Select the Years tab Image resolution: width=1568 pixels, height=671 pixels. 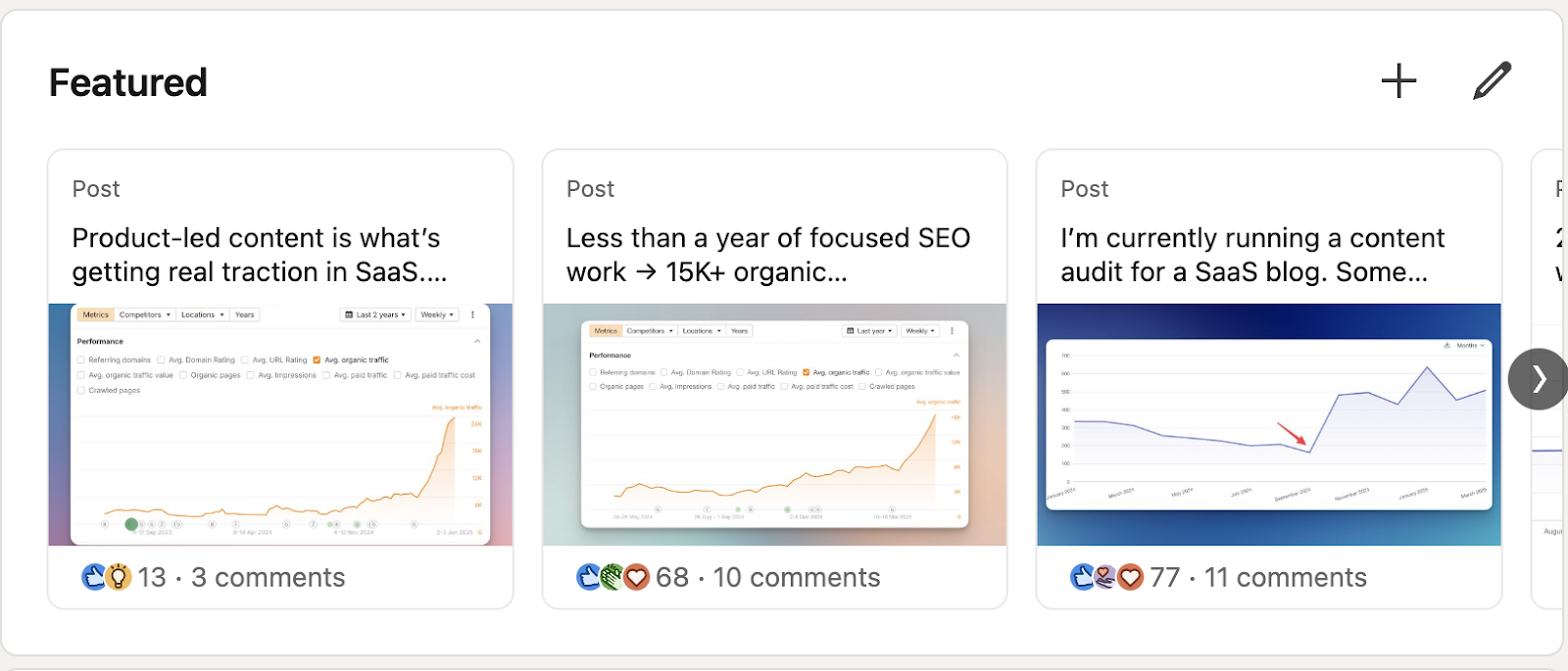coord(244,314)
